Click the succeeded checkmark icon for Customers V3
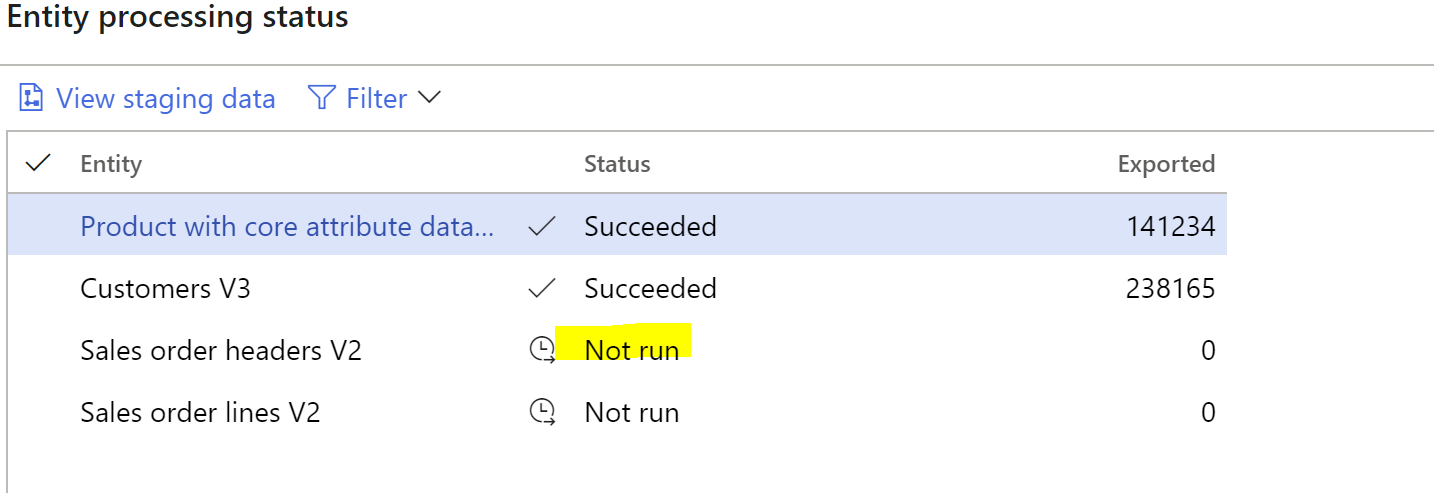The height and width of the screenshot is (493, 1434). click(x=541, y=289)
